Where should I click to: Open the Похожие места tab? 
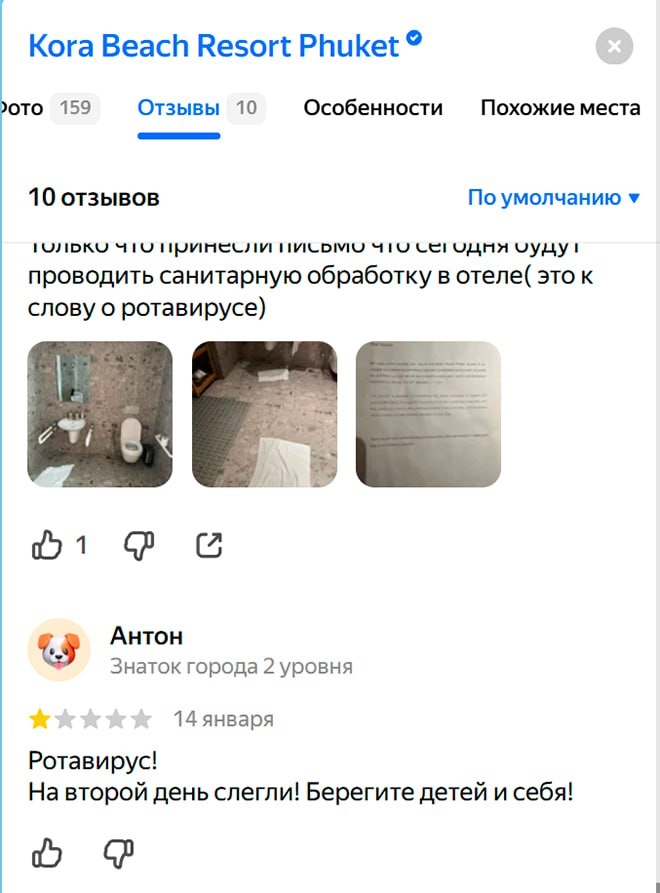point(560,108)
